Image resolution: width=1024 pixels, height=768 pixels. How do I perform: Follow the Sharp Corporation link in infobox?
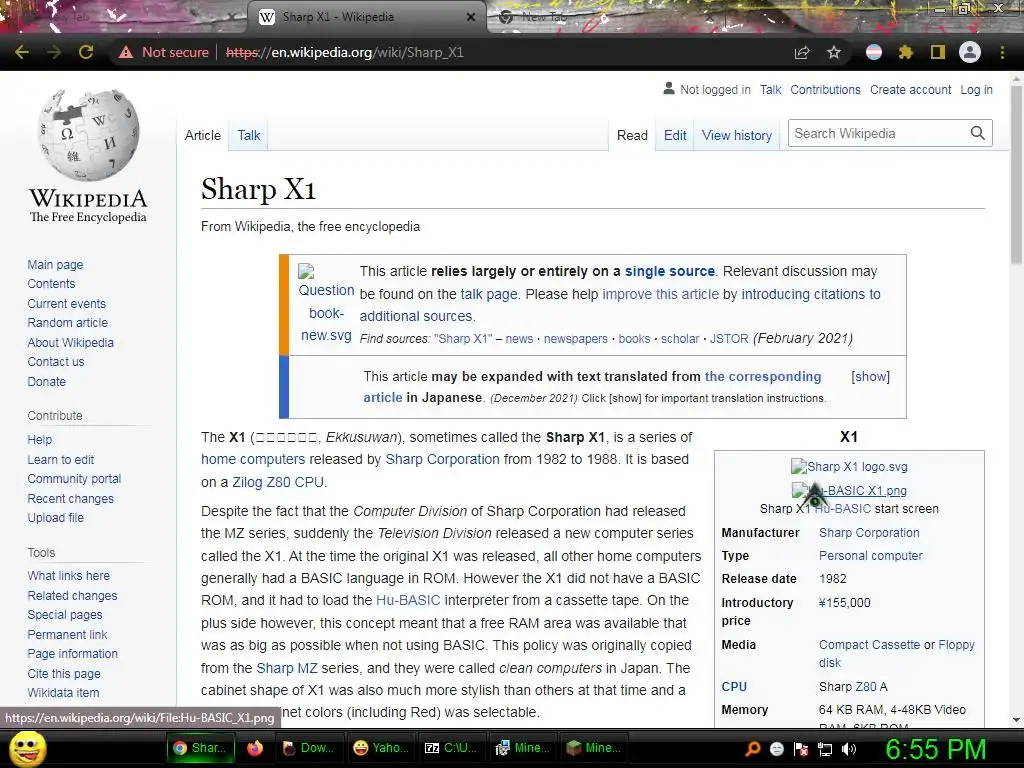click(869, 532)
